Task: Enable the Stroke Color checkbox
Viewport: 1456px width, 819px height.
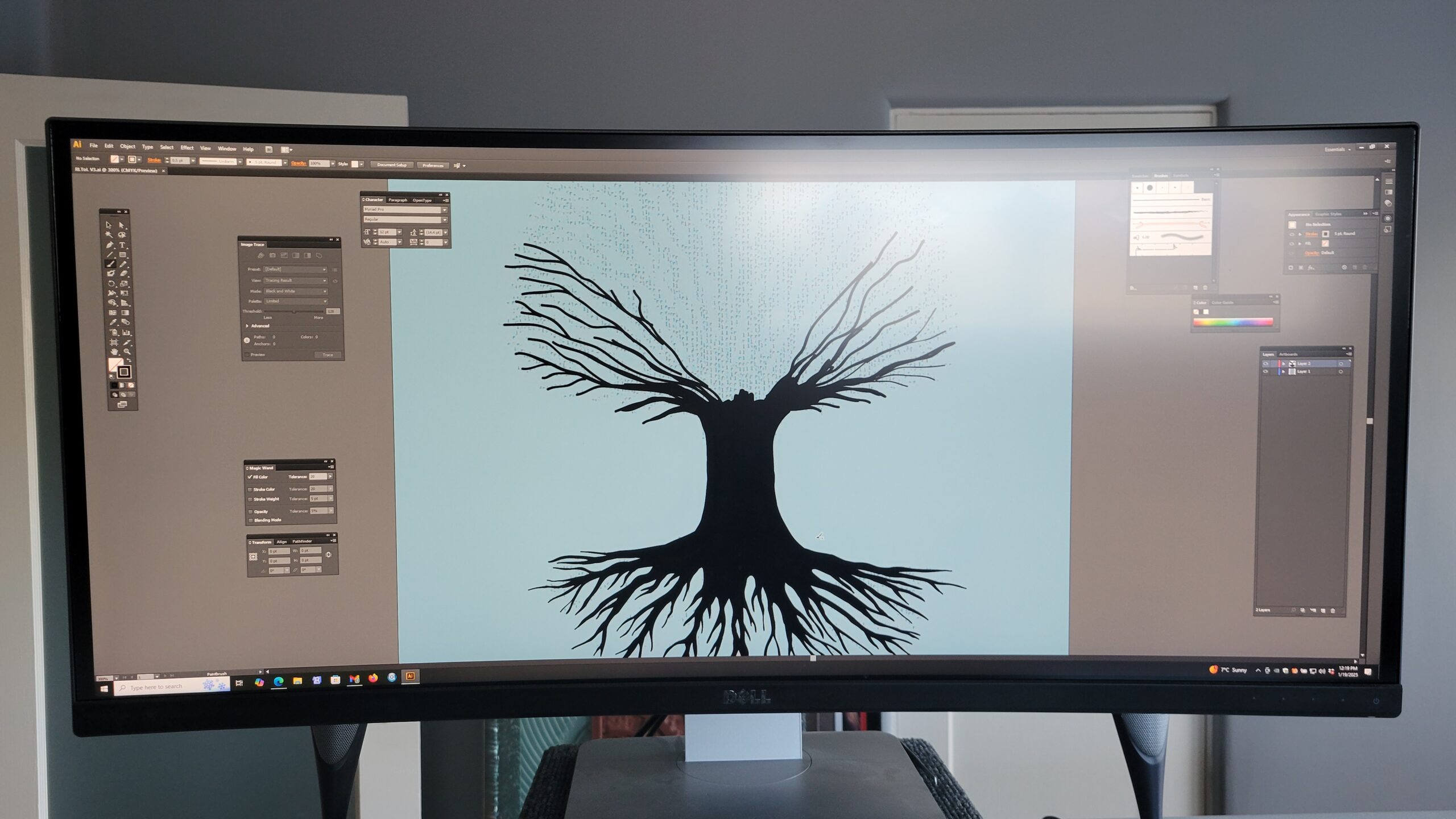Action: [250, 489]
